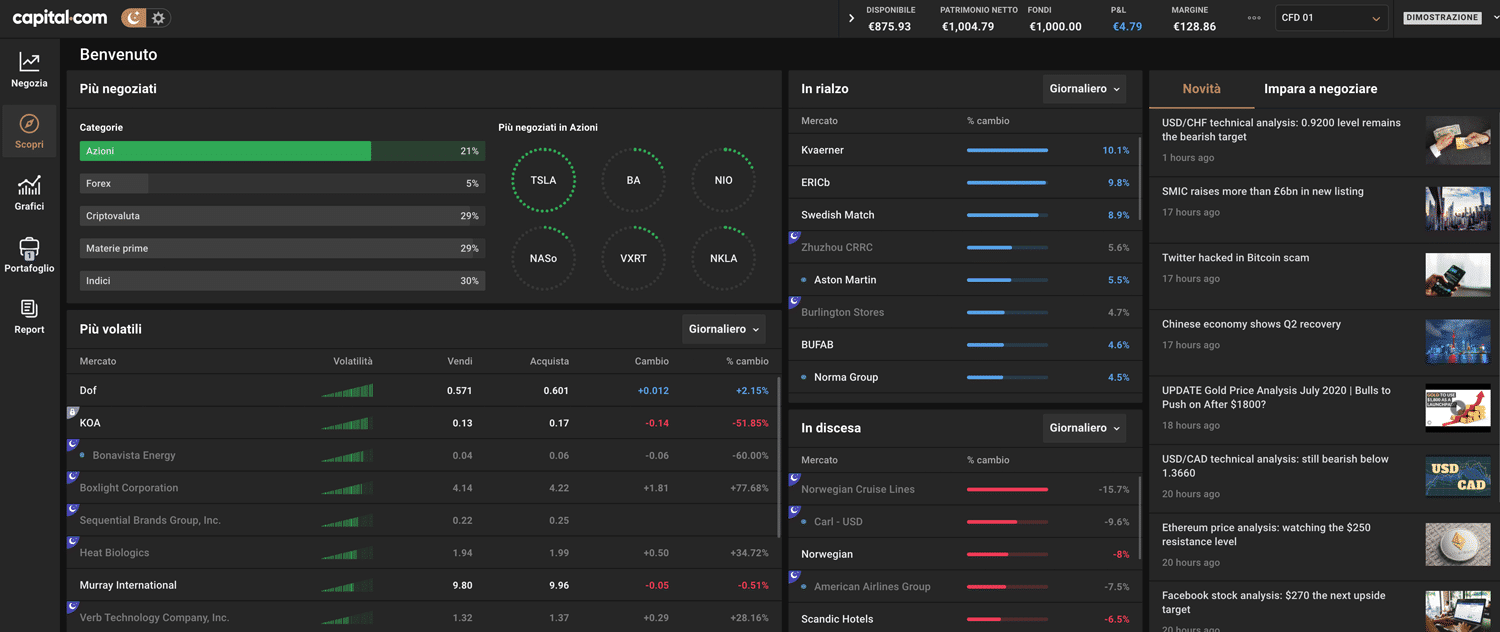Open the Bonavista Energy row
This screenshot has height=632, width=1500.
point(424,455)
